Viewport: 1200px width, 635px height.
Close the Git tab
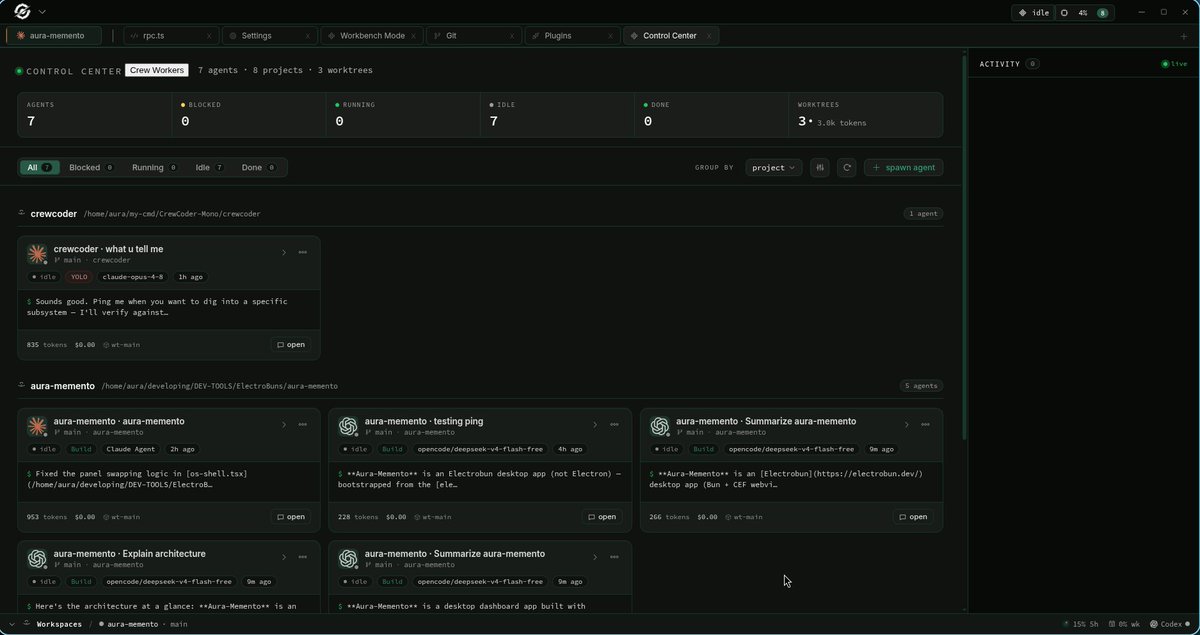pyautogui.click(x=512, y=35)
